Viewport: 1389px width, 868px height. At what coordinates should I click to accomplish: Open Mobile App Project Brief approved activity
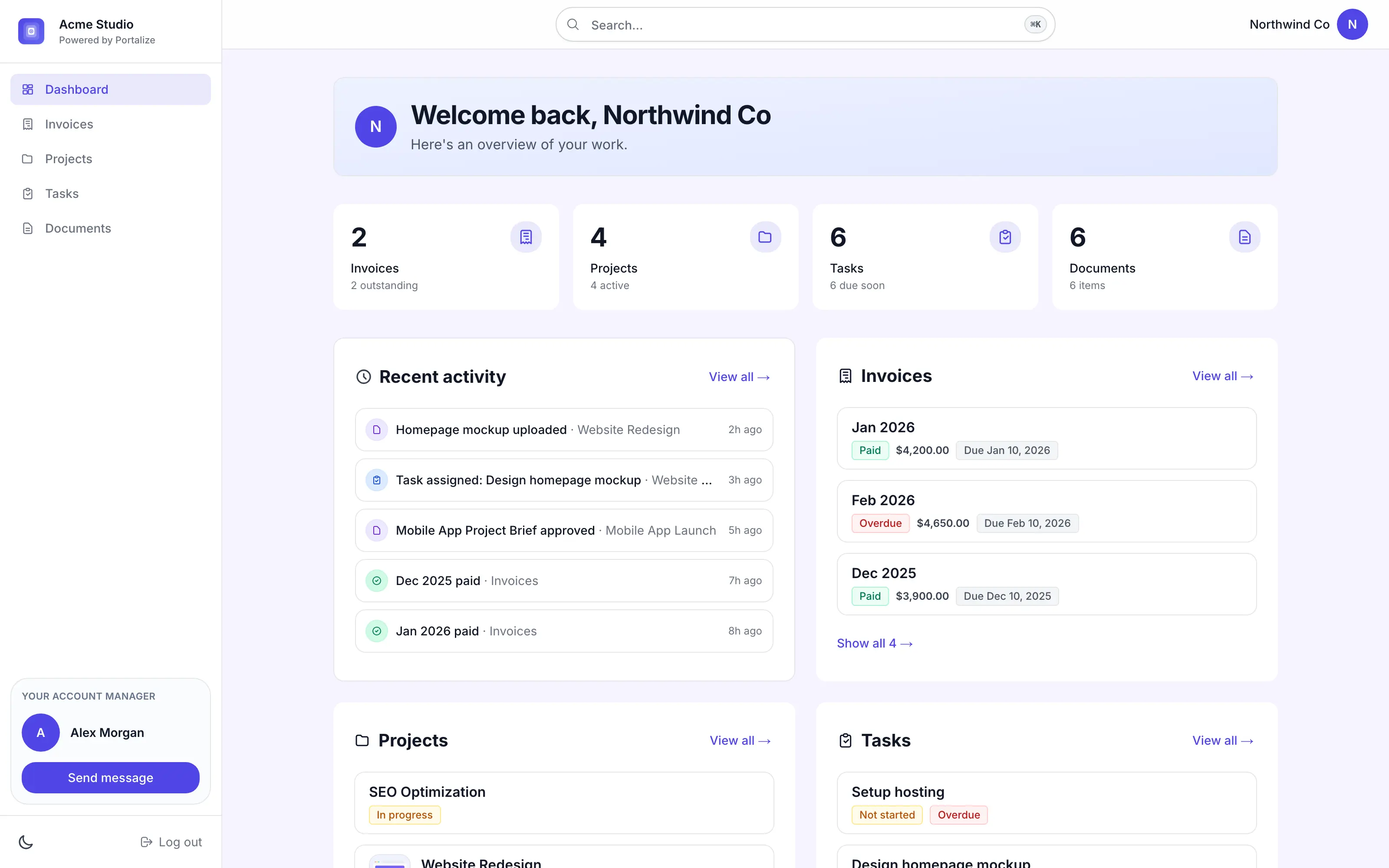pyautogui.click(x=564, y=530)
